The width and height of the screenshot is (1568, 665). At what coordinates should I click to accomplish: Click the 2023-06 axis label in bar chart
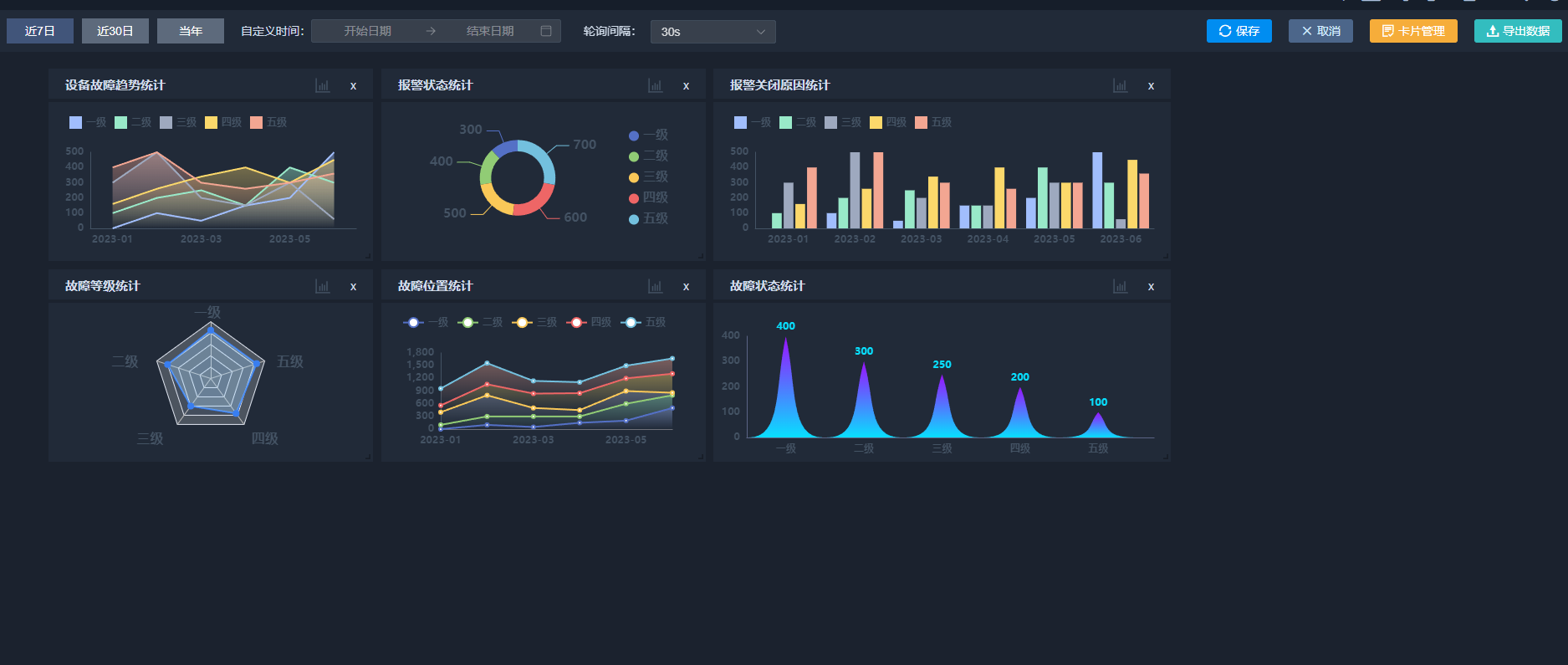tap(1121, 239)
